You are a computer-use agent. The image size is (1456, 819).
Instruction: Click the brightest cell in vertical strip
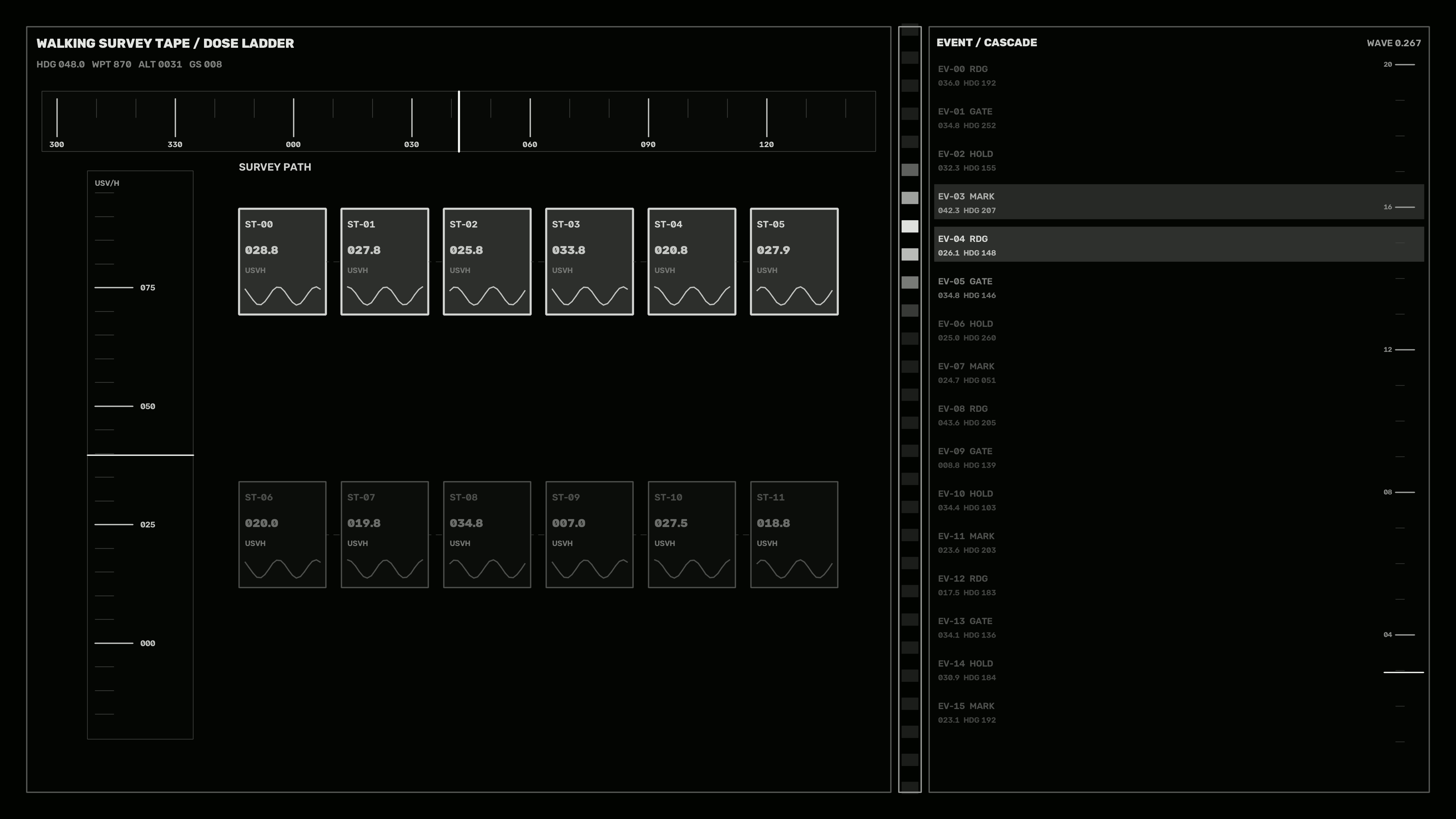click(910, 226)
